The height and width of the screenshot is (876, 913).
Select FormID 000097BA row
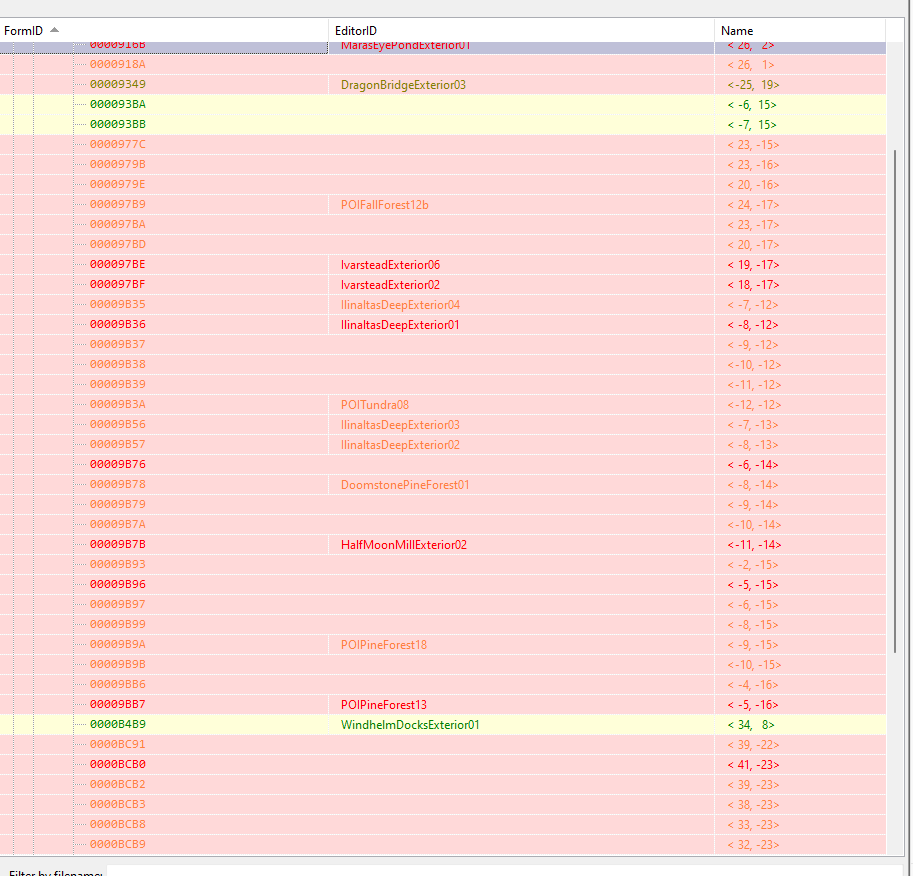443,225
